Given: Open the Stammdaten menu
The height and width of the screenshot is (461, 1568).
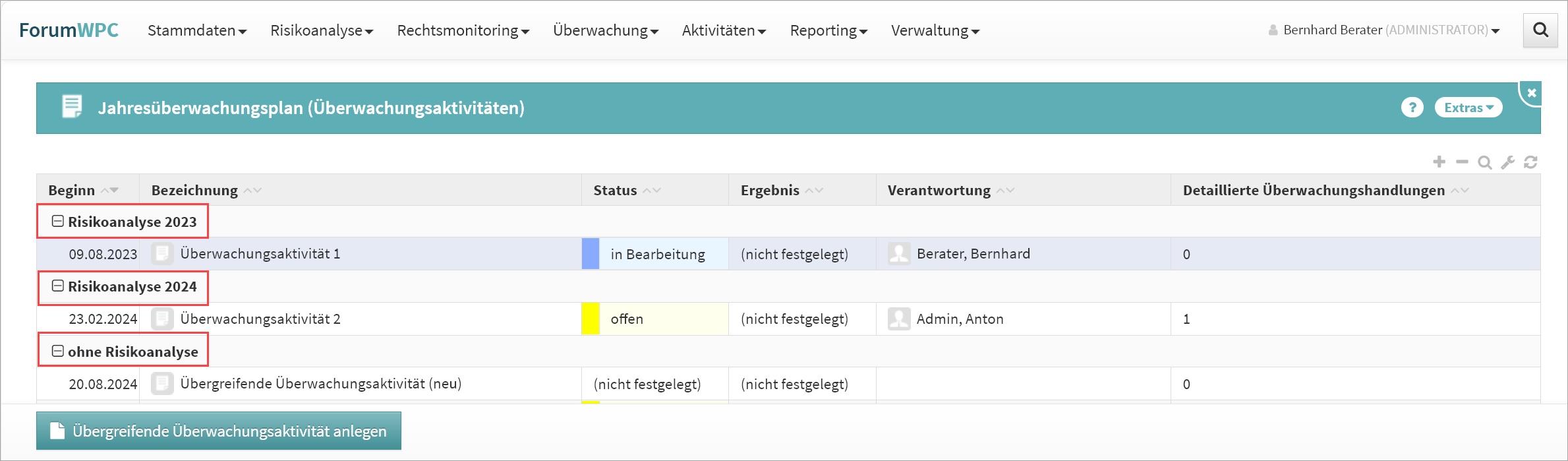Looking at the screenshot, I should (x=196, y=30).
